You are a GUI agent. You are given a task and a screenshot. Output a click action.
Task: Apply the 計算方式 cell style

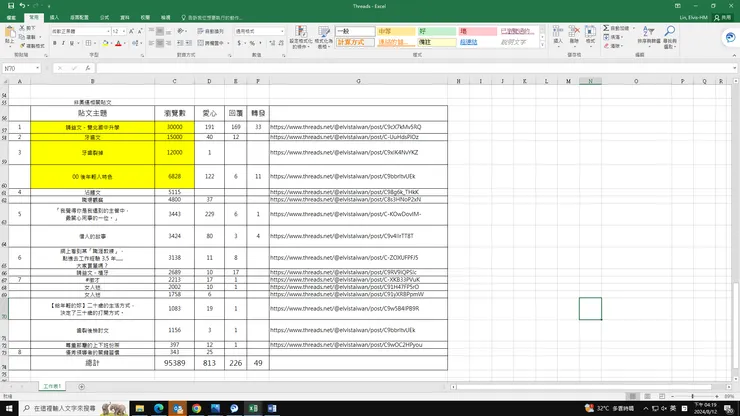(x=355, y=42)
